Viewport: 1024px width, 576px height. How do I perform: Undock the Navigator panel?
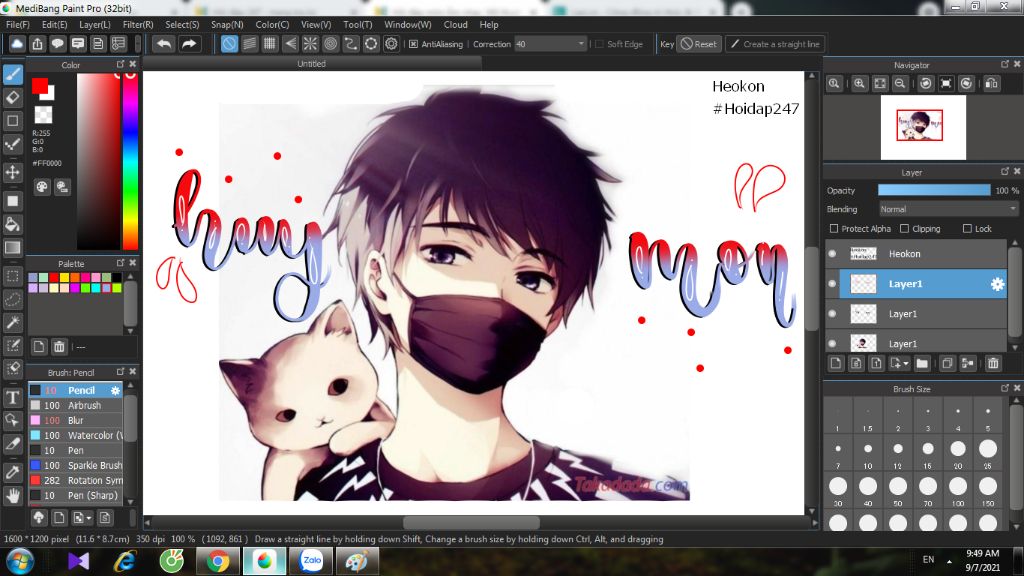point(1004,64)
